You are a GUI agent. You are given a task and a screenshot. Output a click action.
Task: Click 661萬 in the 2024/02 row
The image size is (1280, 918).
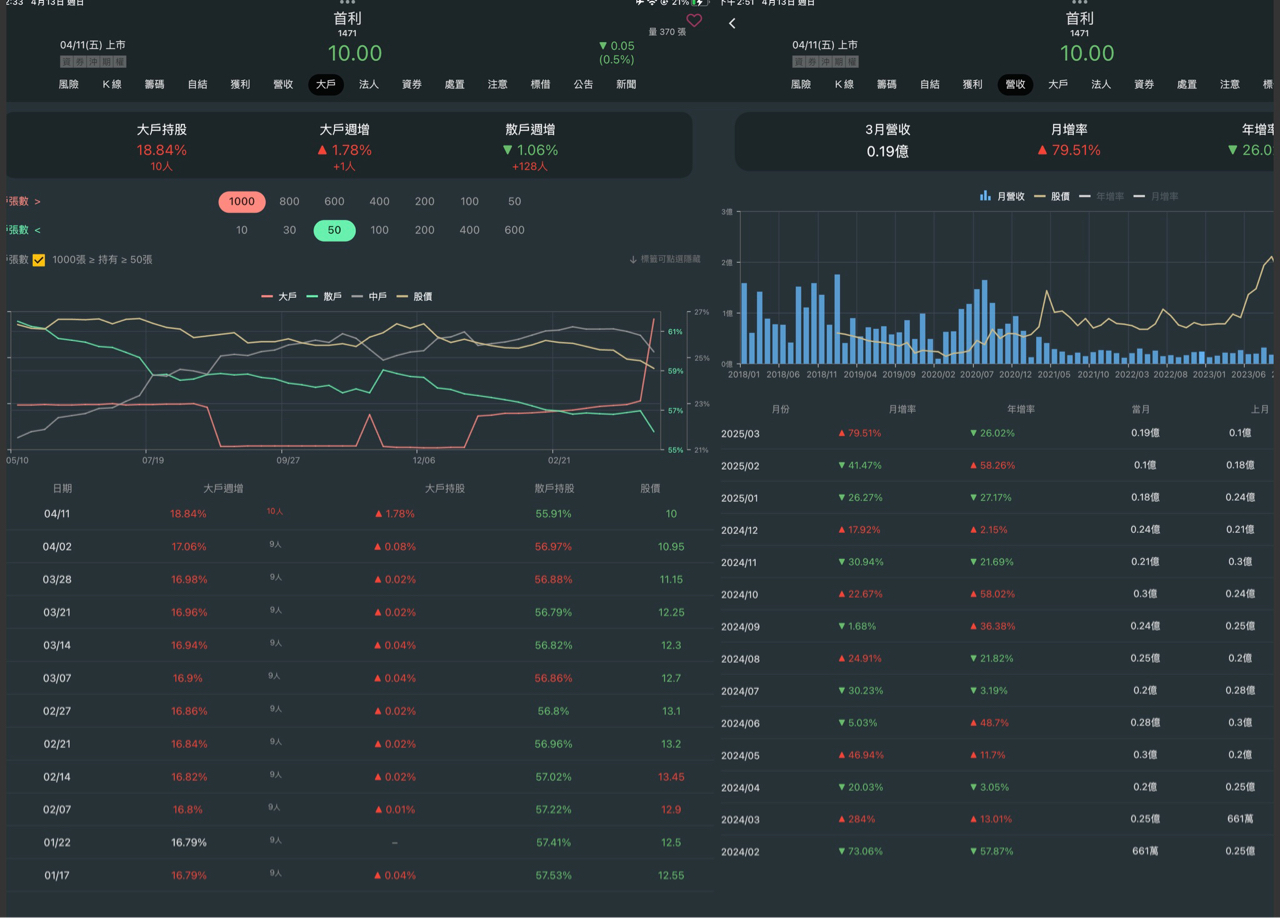pyautogui.click(x=1145, y=851)
